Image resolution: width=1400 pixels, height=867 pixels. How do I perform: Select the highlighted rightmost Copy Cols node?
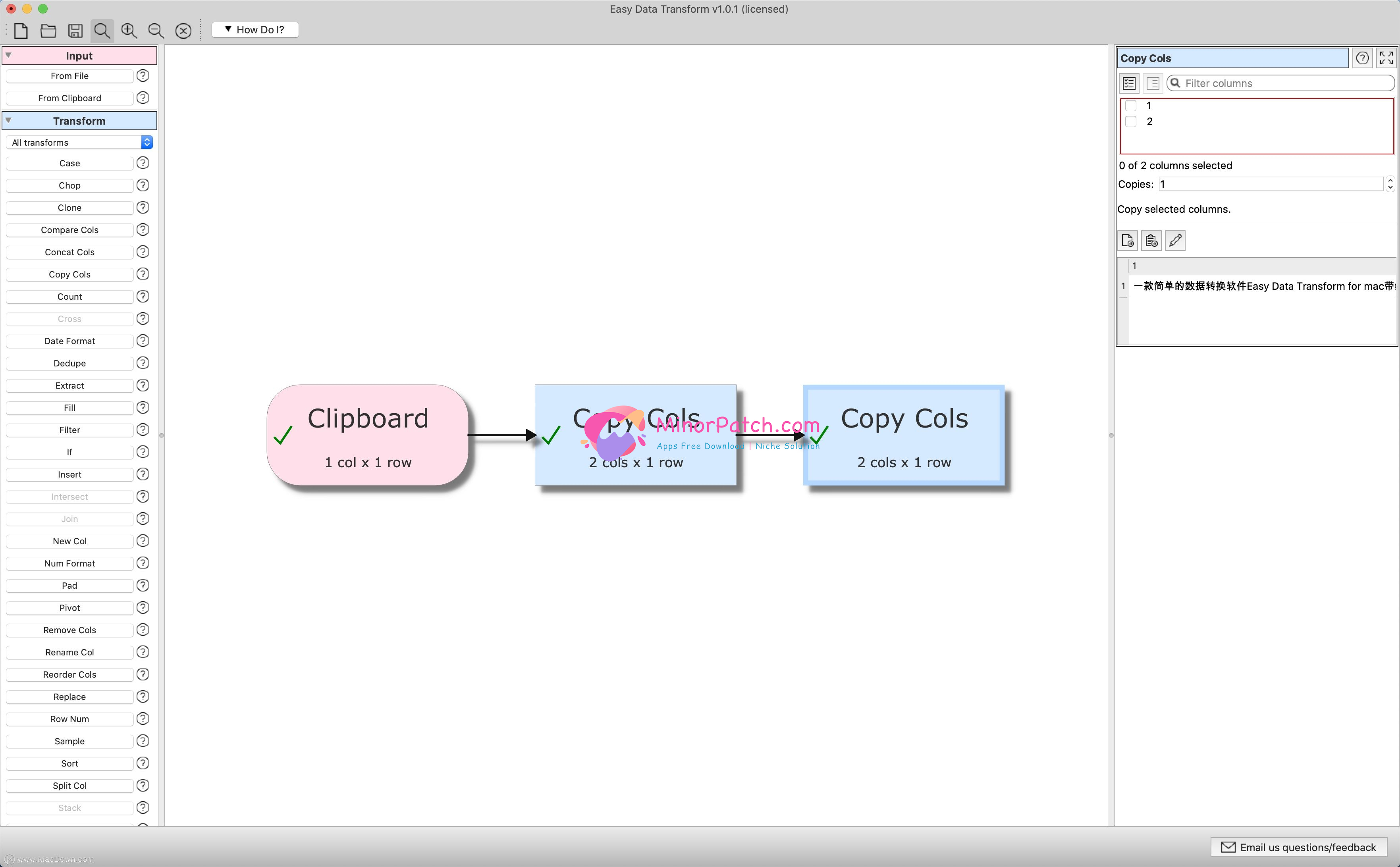[904, 435]
